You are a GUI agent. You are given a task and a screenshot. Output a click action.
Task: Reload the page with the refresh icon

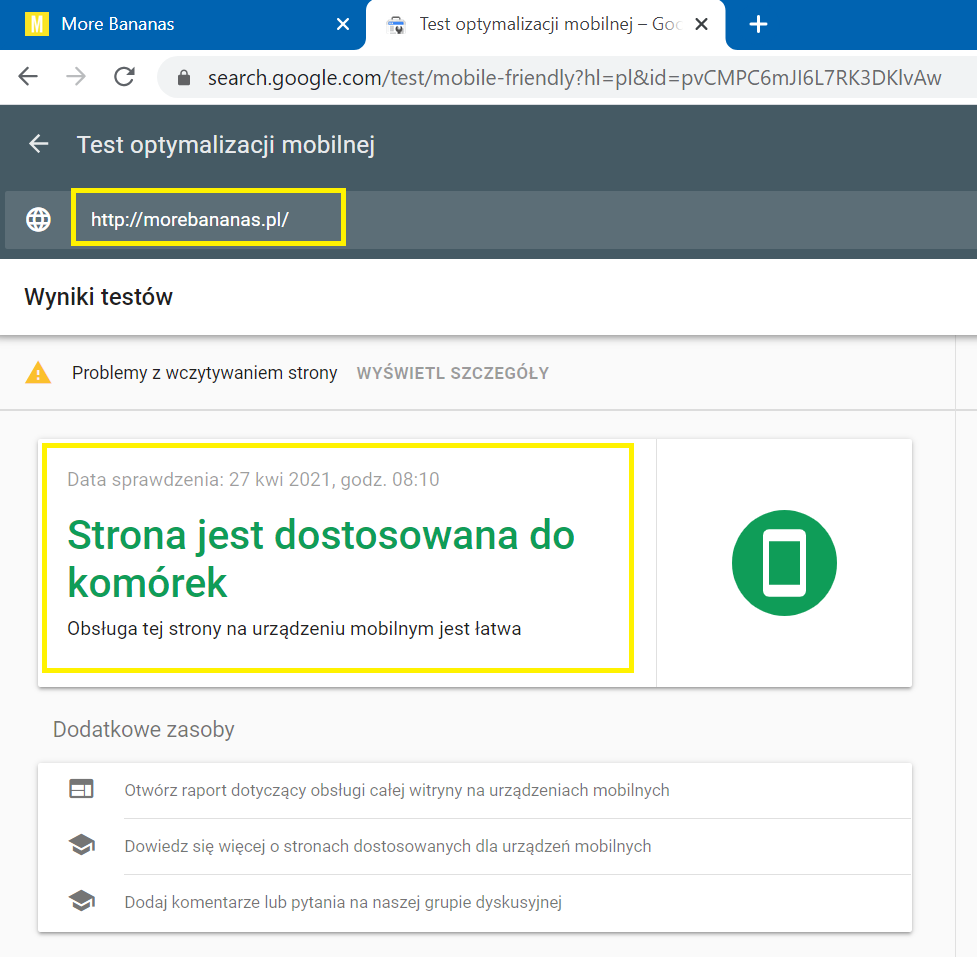click(124, 77)
